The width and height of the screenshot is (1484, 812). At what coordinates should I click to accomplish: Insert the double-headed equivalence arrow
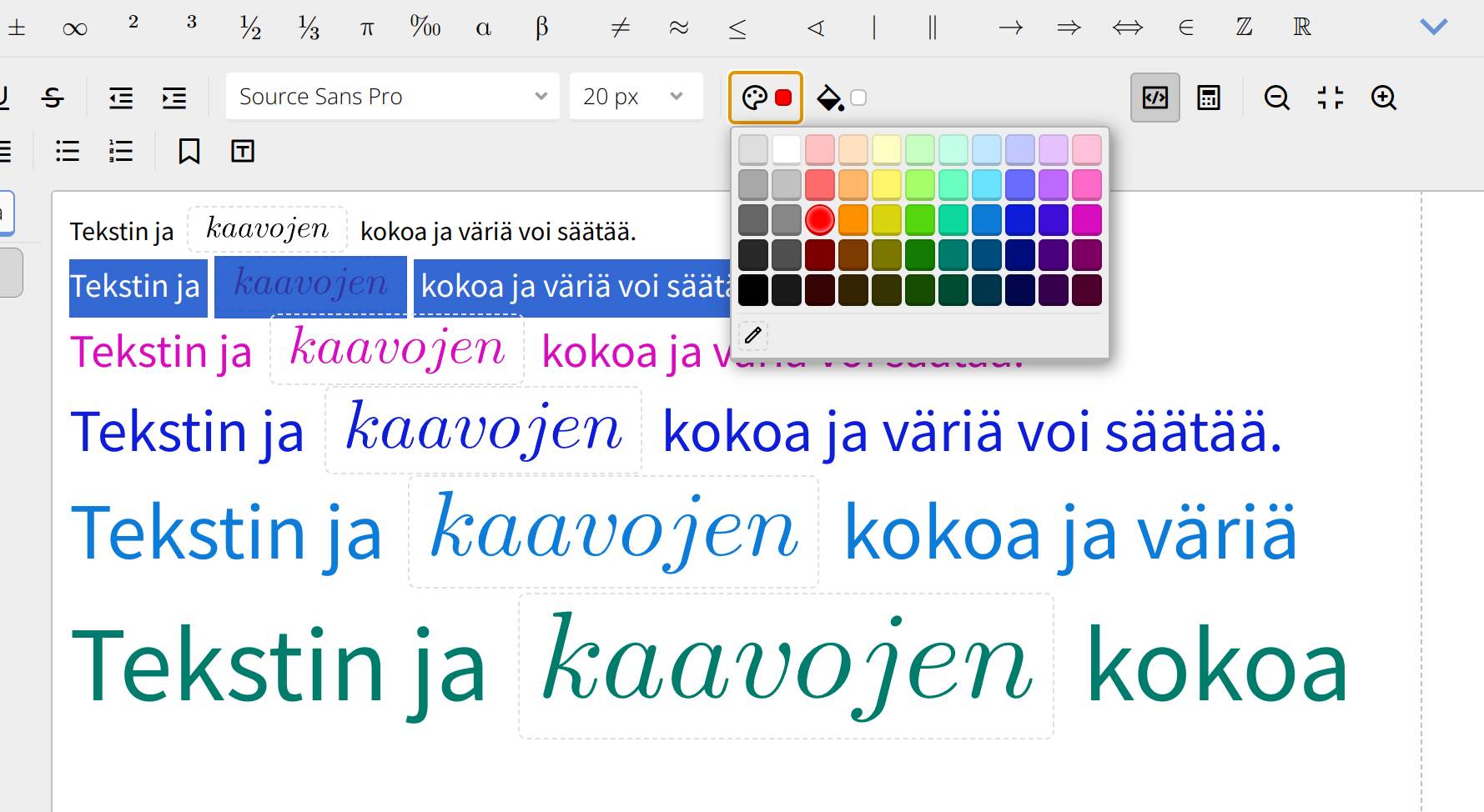(1128, 28)
